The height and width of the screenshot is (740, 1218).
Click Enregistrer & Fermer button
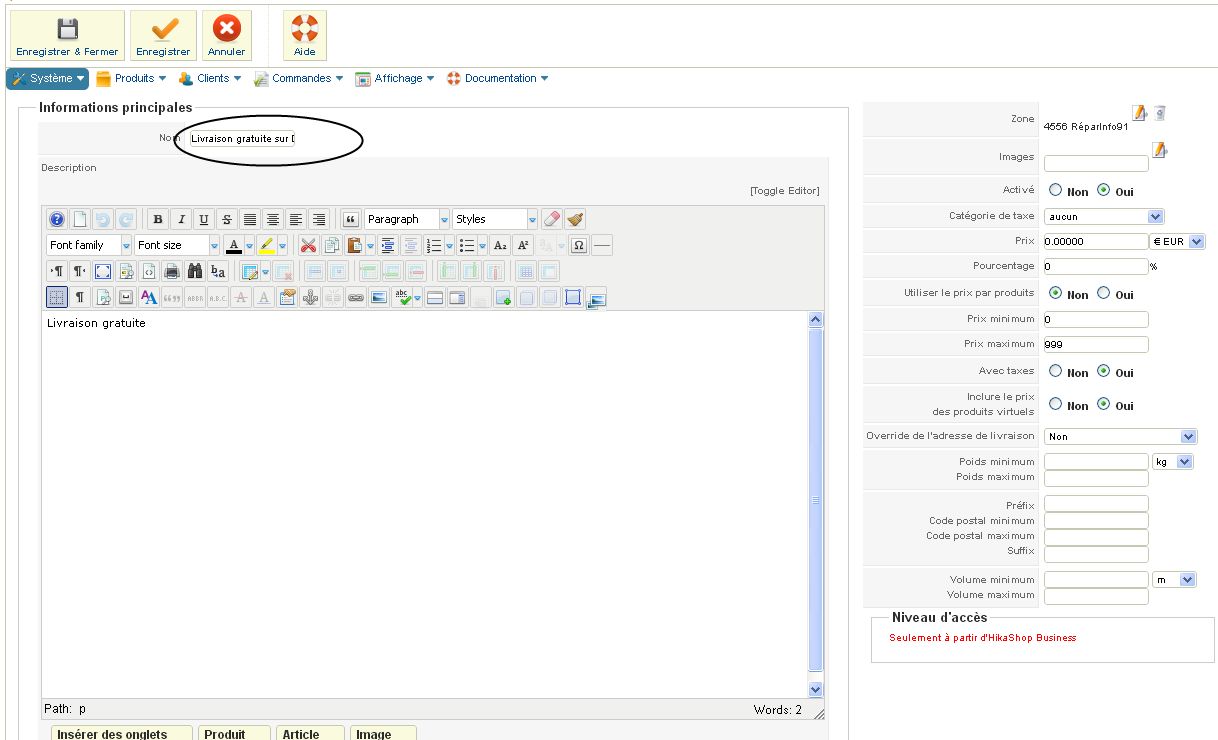click(67, 36)
